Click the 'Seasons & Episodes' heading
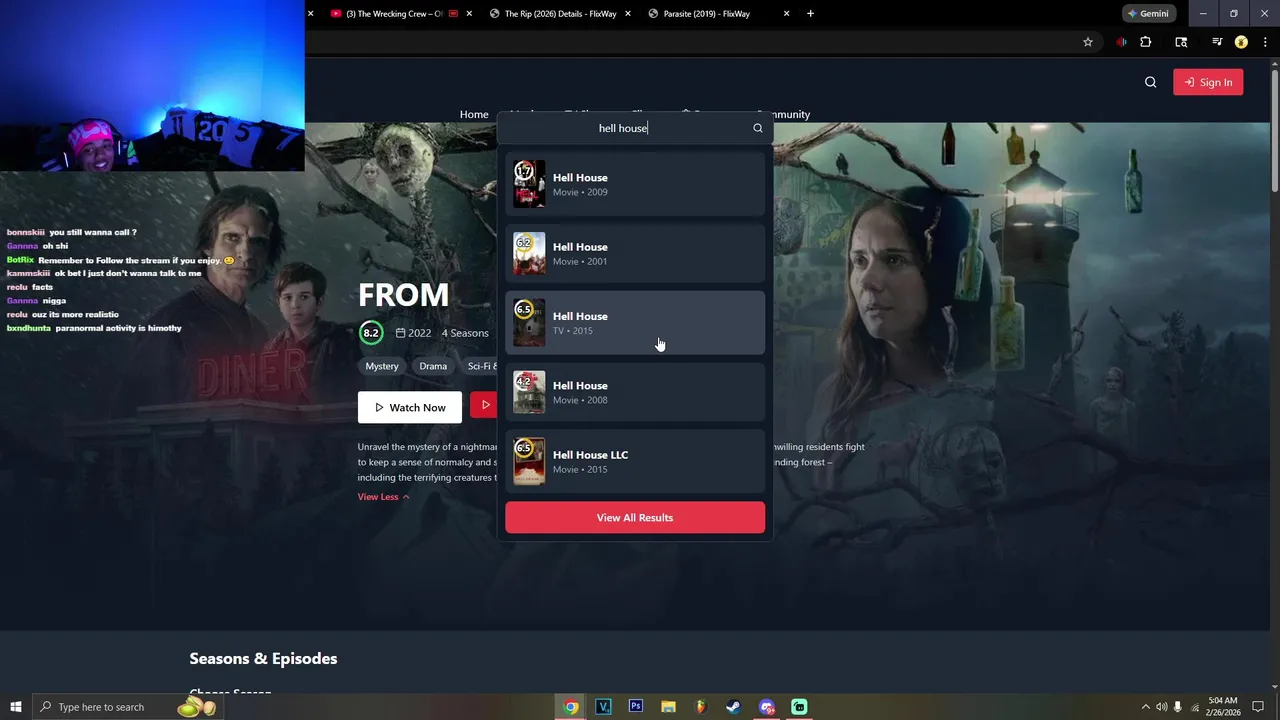Viewport: 1280px width, 720px height. (263, 658)
